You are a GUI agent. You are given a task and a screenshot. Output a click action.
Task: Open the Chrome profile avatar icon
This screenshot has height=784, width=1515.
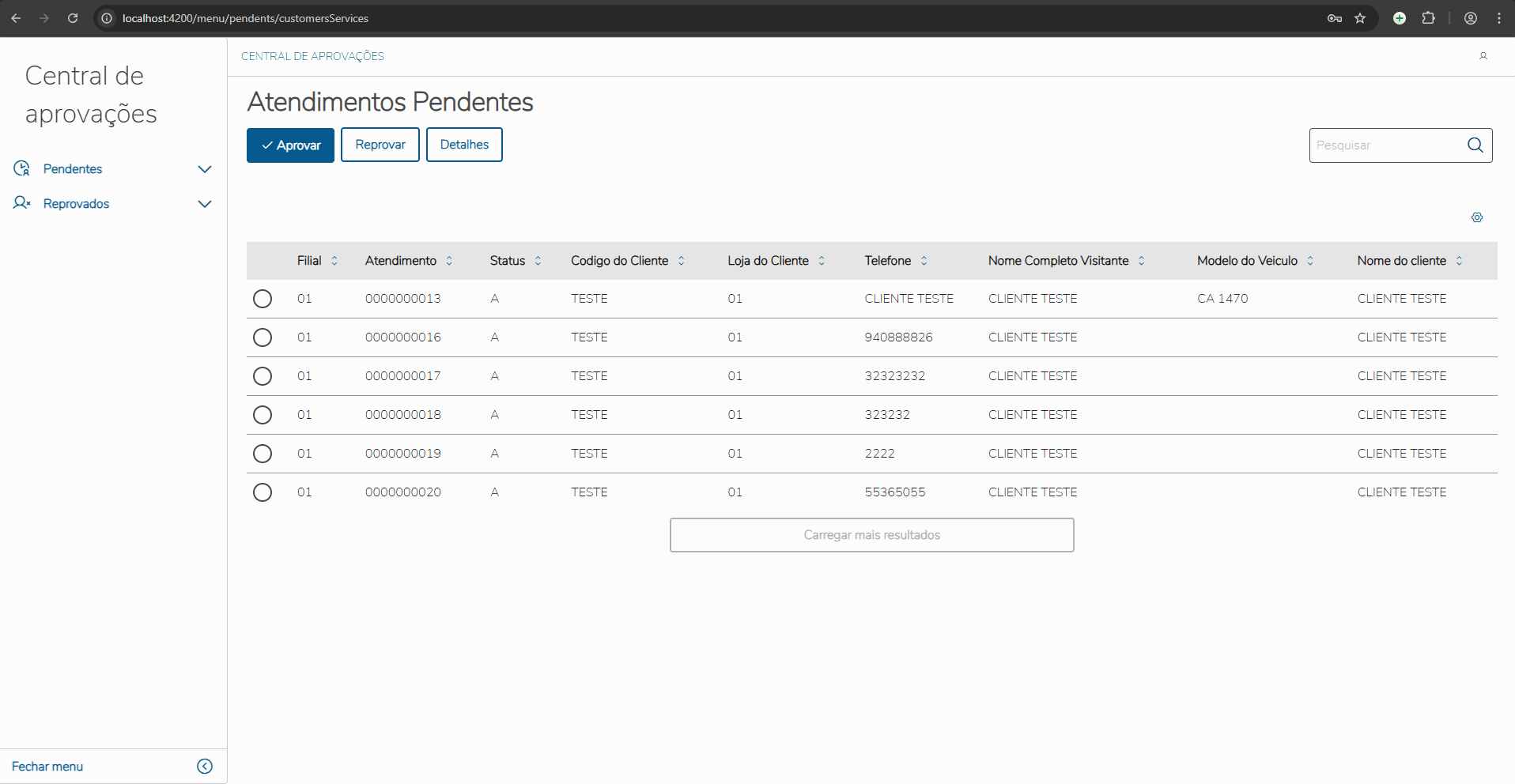[x=1471, y=18]
